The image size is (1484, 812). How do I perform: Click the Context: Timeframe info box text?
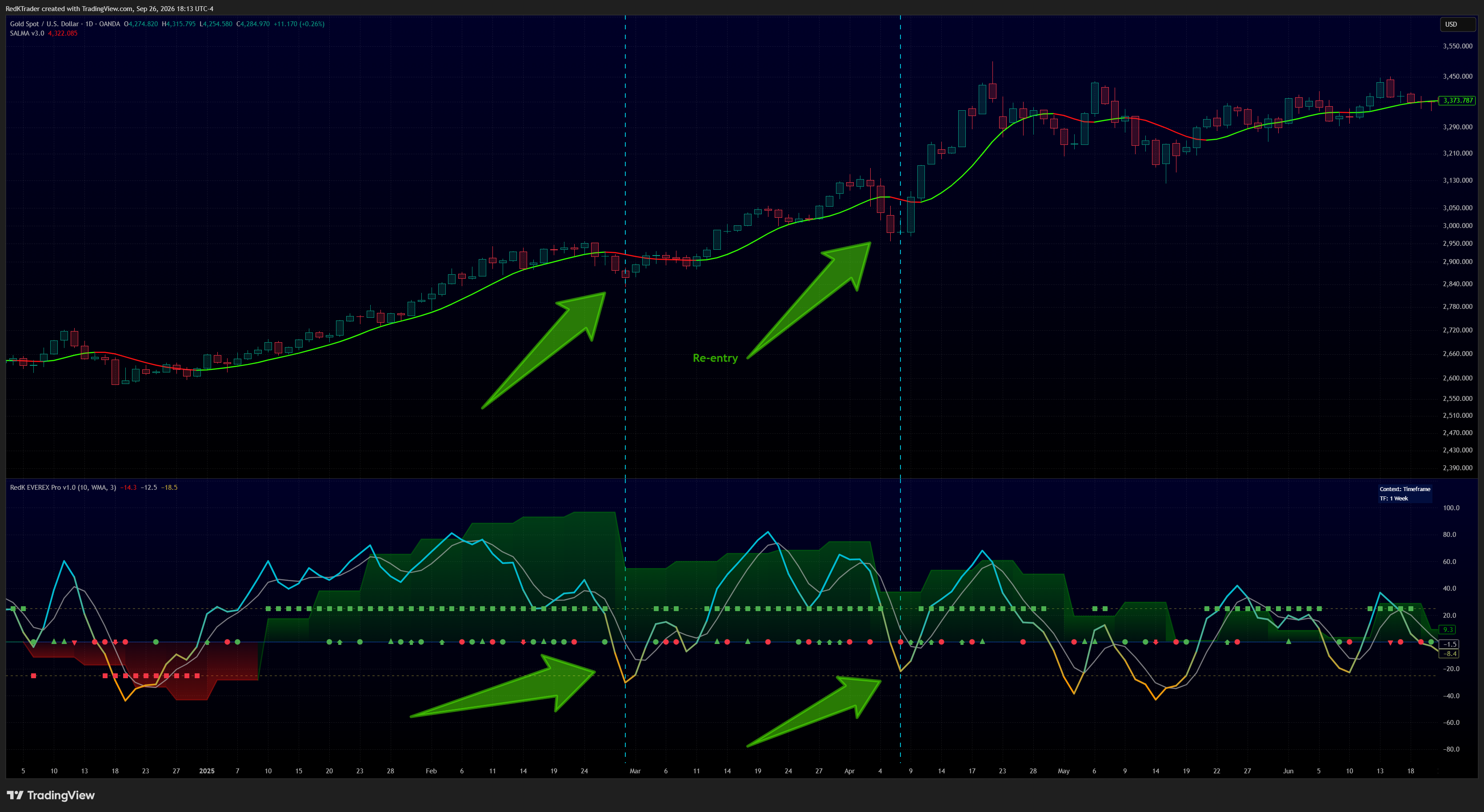point(1404,489)
